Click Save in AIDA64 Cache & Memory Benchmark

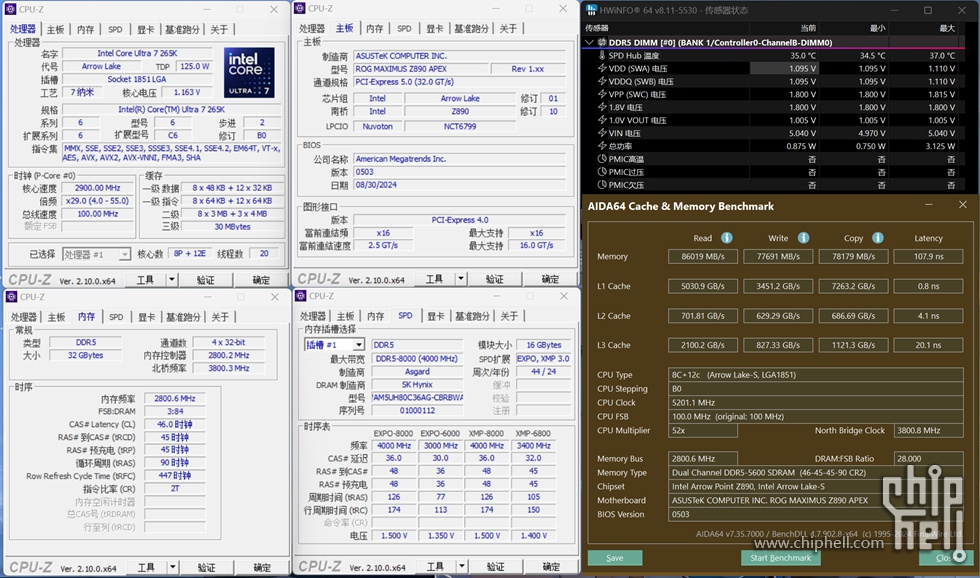click(615, 558)
